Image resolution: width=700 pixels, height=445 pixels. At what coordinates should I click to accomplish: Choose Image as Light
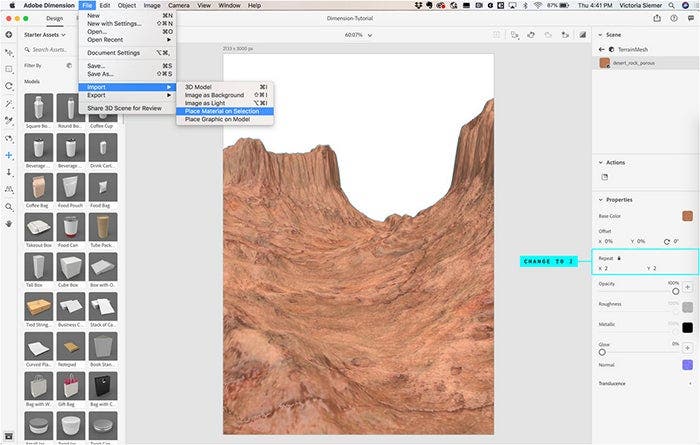click(225, 103)
